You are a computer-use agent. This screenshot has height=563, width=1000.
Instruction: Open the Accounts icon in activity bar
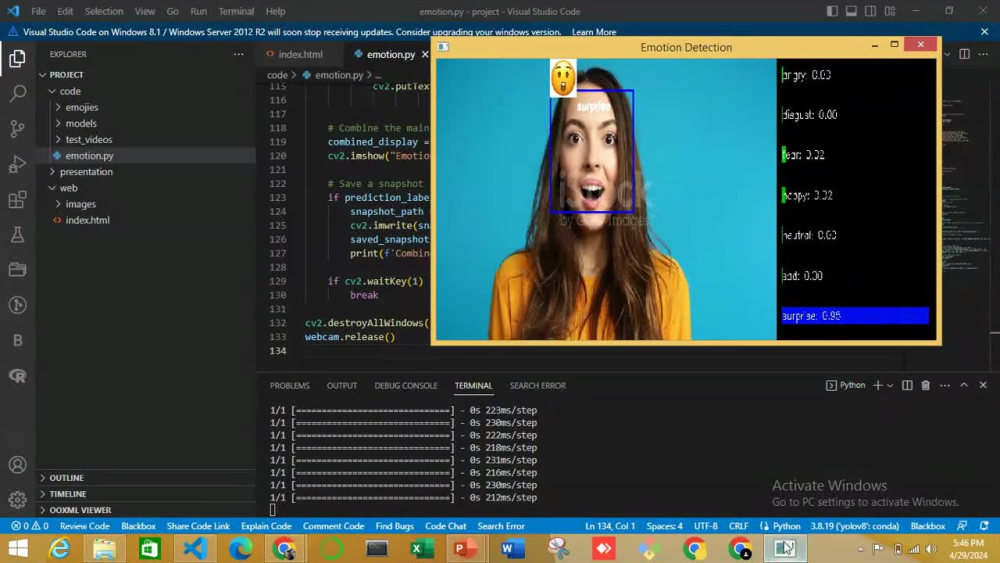click(x=17, y=465)
